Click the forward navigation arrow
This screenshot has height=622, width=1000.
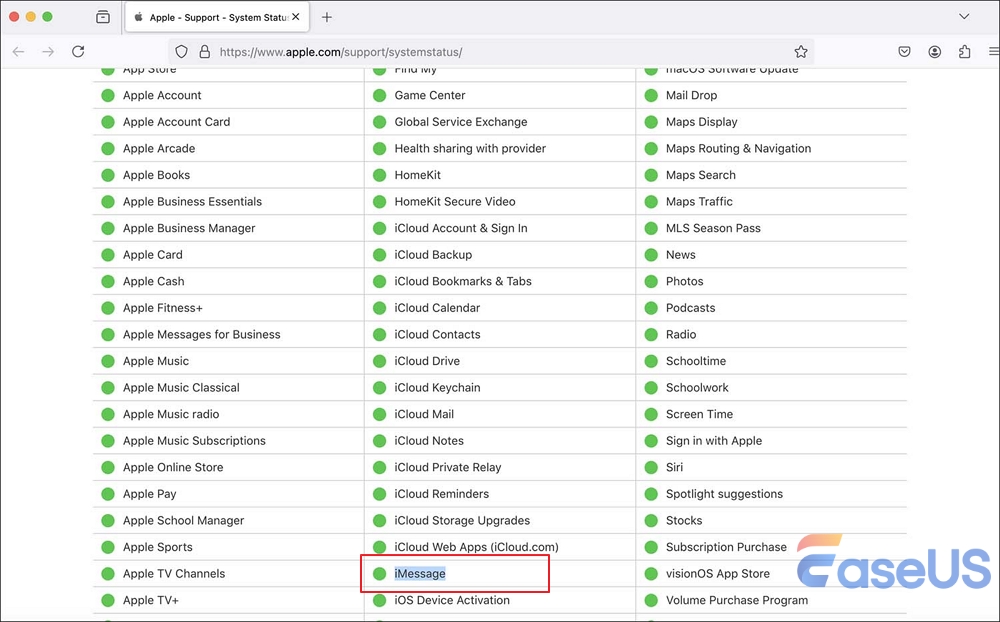coord(48,51)
